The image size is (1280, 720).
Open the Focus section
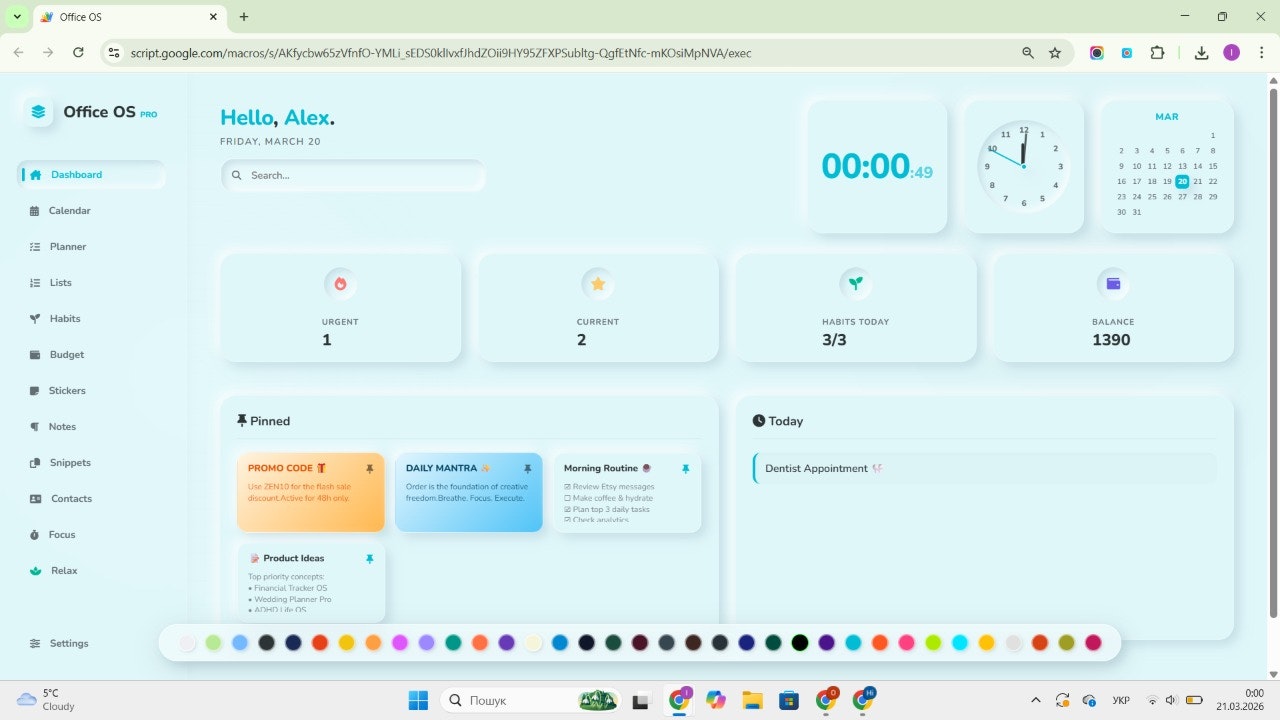[x=62, y=534]
